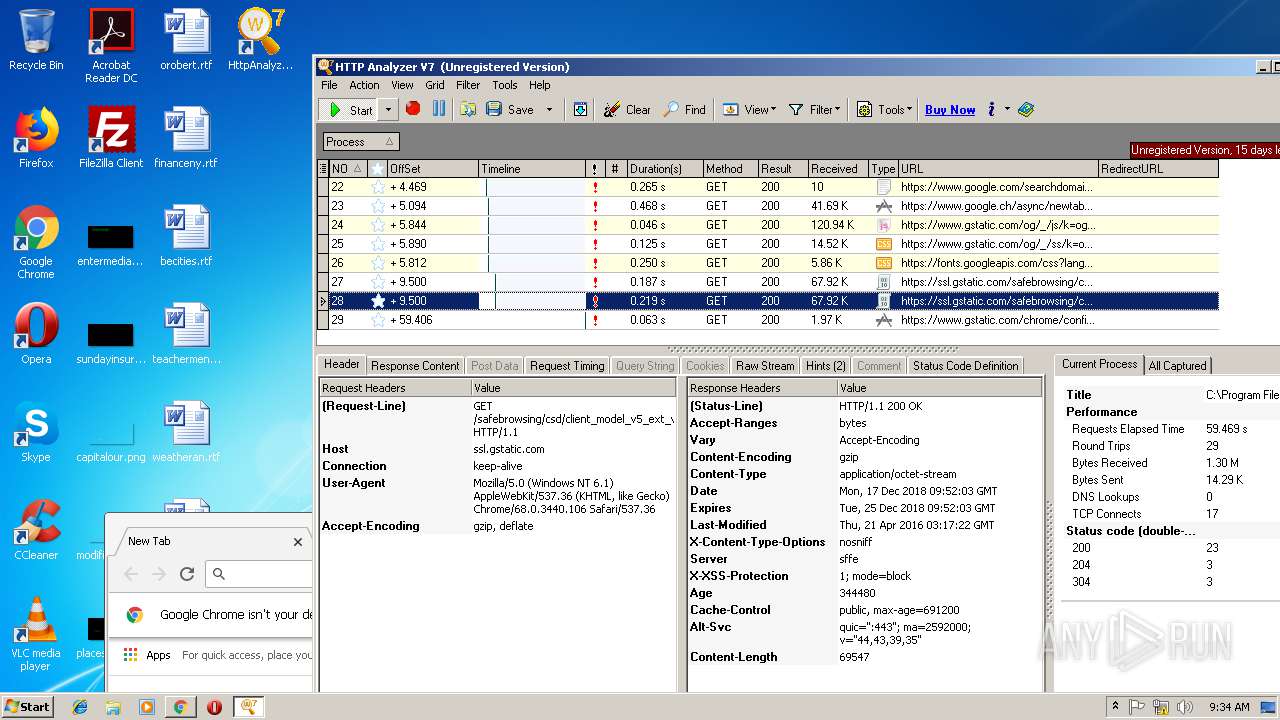Click the Windows Start button
1280x720 pixels.
(27, 707)
